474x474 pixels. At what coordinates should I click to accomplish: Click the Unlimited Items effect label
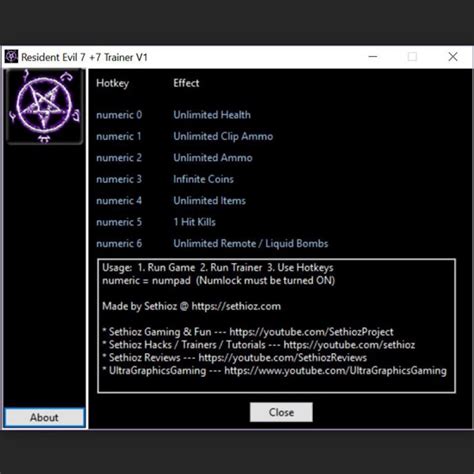[x=209, y=201]
